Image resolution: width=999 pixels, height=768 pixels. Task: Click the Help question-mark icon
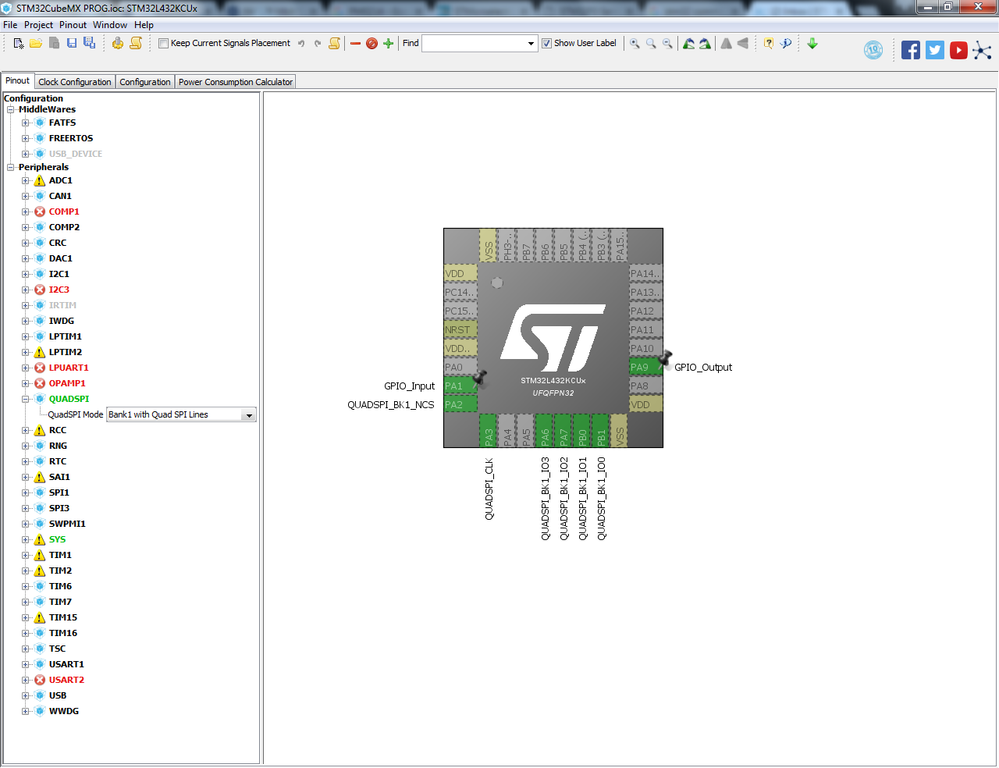[x=769, y=43]
